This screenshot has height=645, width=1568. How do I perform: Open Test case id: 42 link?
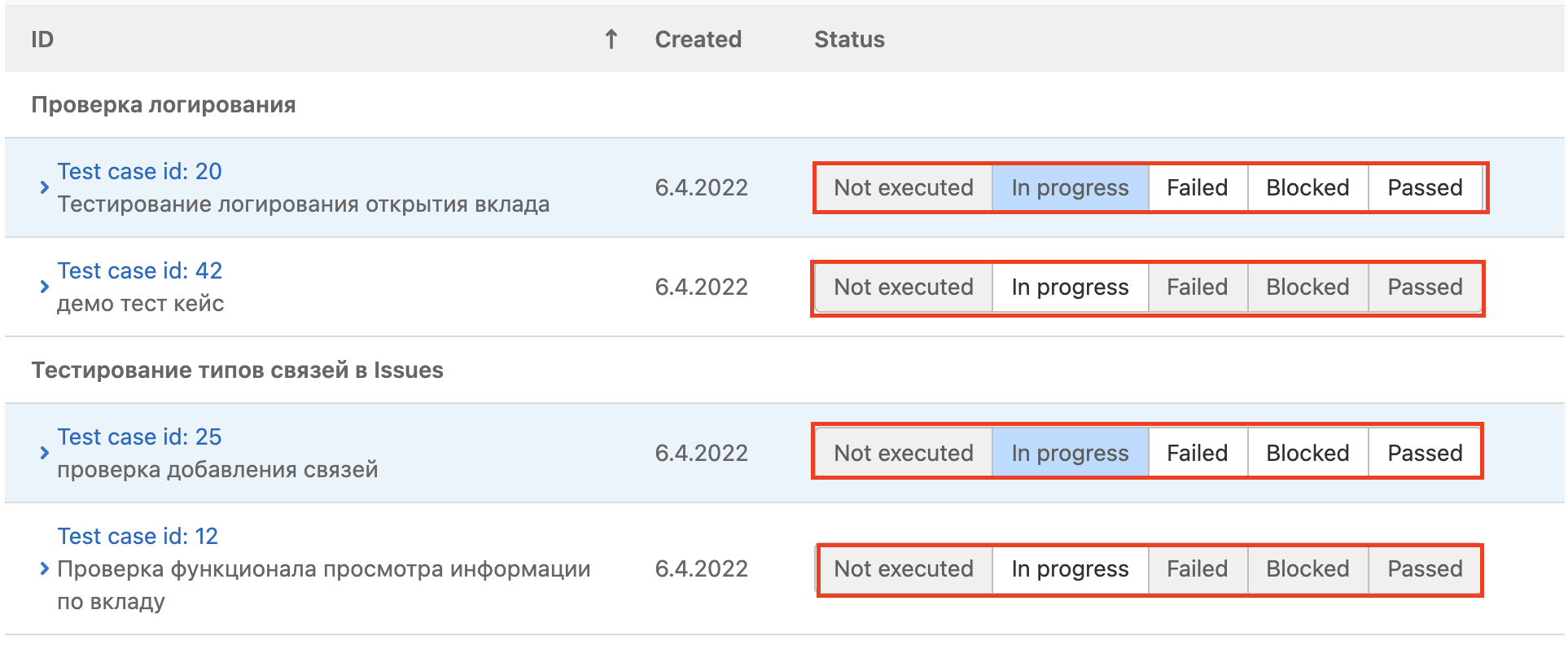coord(139,270)
